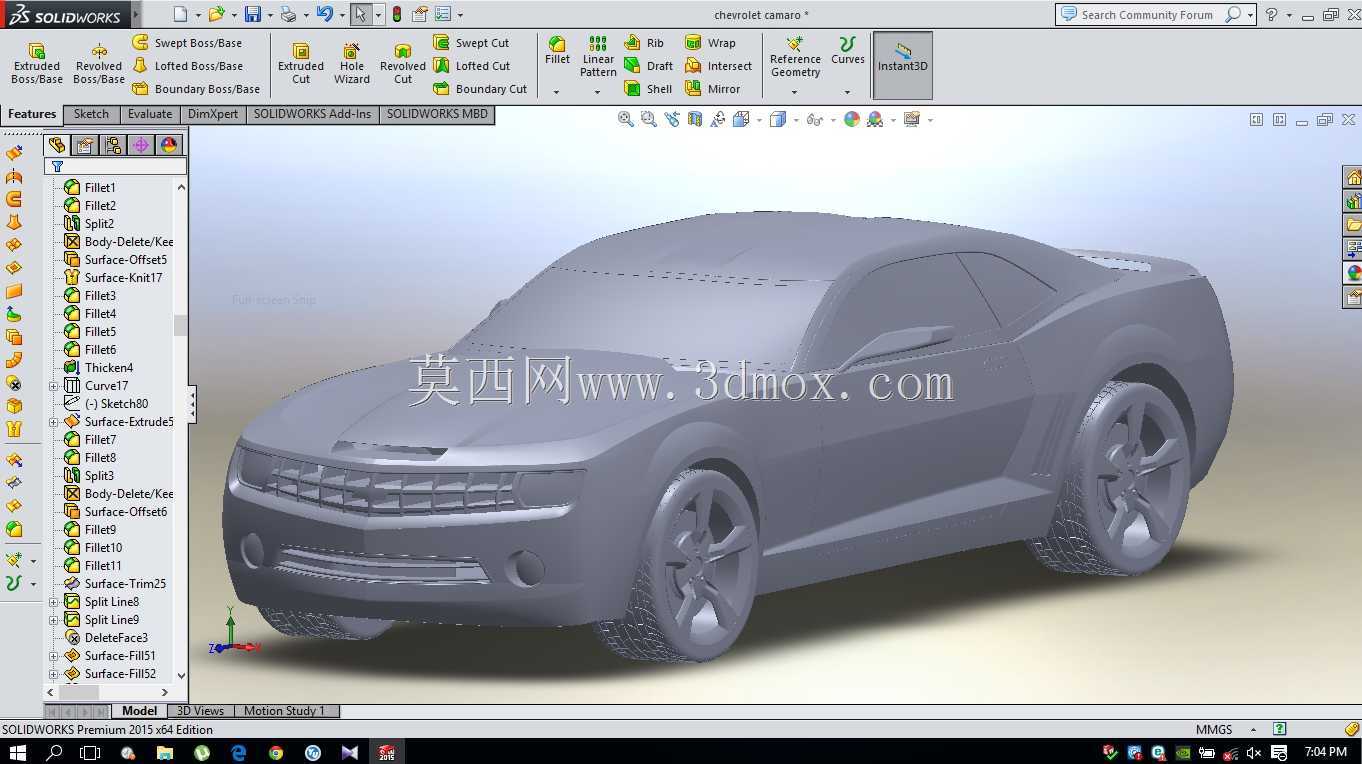
Task: Open the Windows Start menu
Action: pyautogui.click(x=17, y=752)
